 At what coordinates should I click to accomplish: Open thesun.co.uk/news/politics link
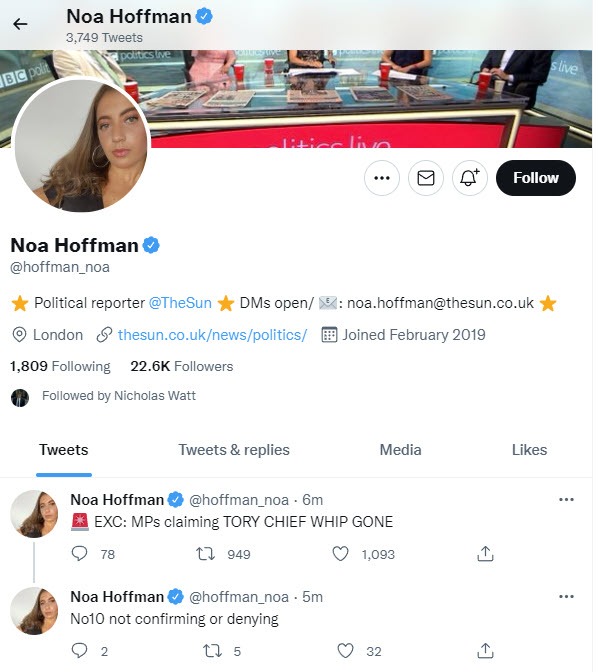[x=212, y=335]
